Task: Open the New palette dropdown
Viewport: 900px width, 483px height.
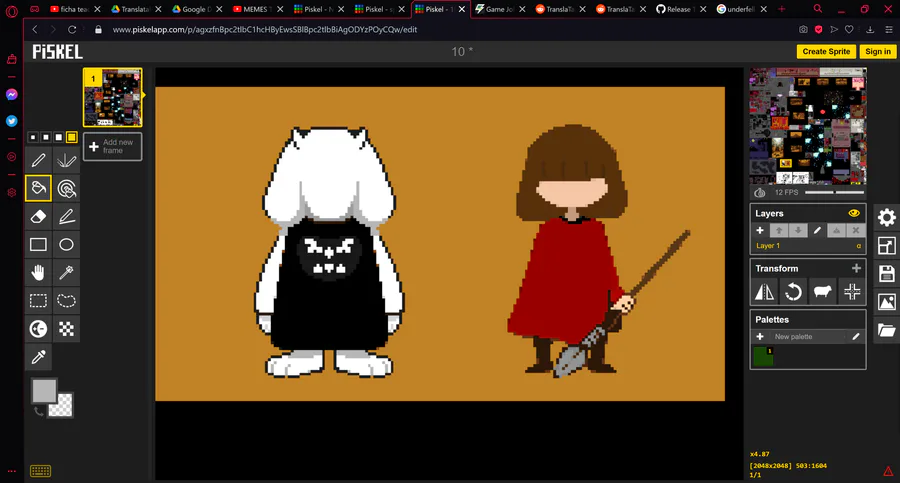Action: 808,337
